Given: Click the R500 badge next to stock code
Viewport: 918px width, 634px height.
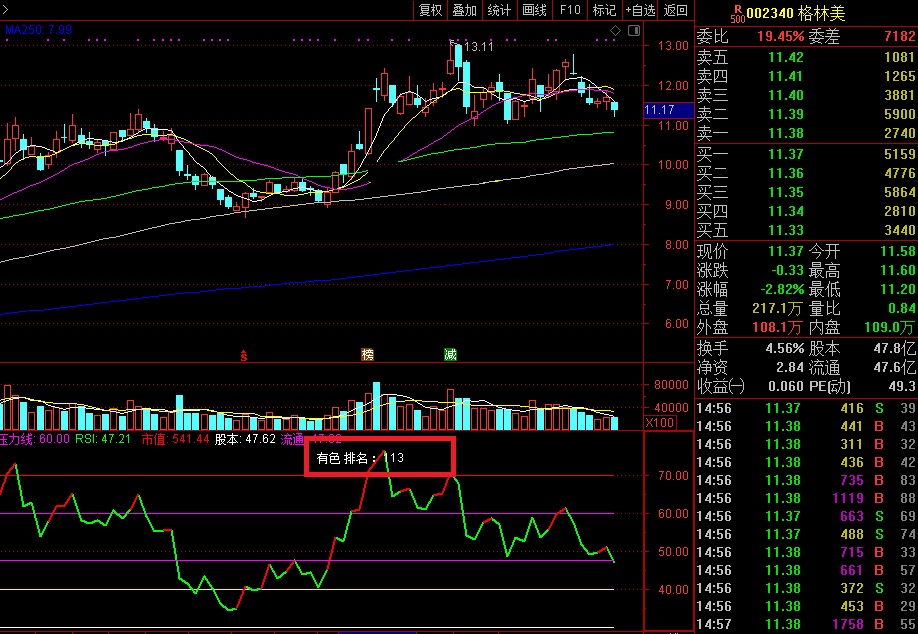Looking at the screenshot, I should [x=738, y=14].
